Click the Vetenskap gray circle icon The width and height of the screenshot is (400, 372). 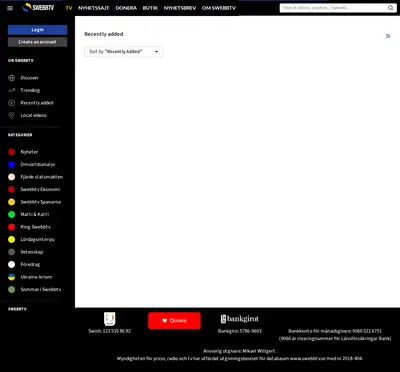click(x=12, y=252)
